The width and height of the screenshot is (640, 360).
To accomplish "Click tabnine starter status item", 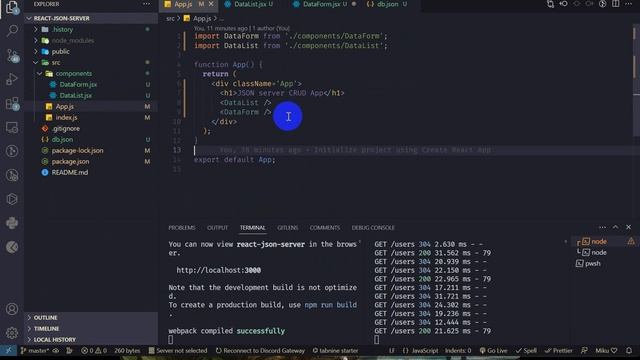I will (335, 350).
